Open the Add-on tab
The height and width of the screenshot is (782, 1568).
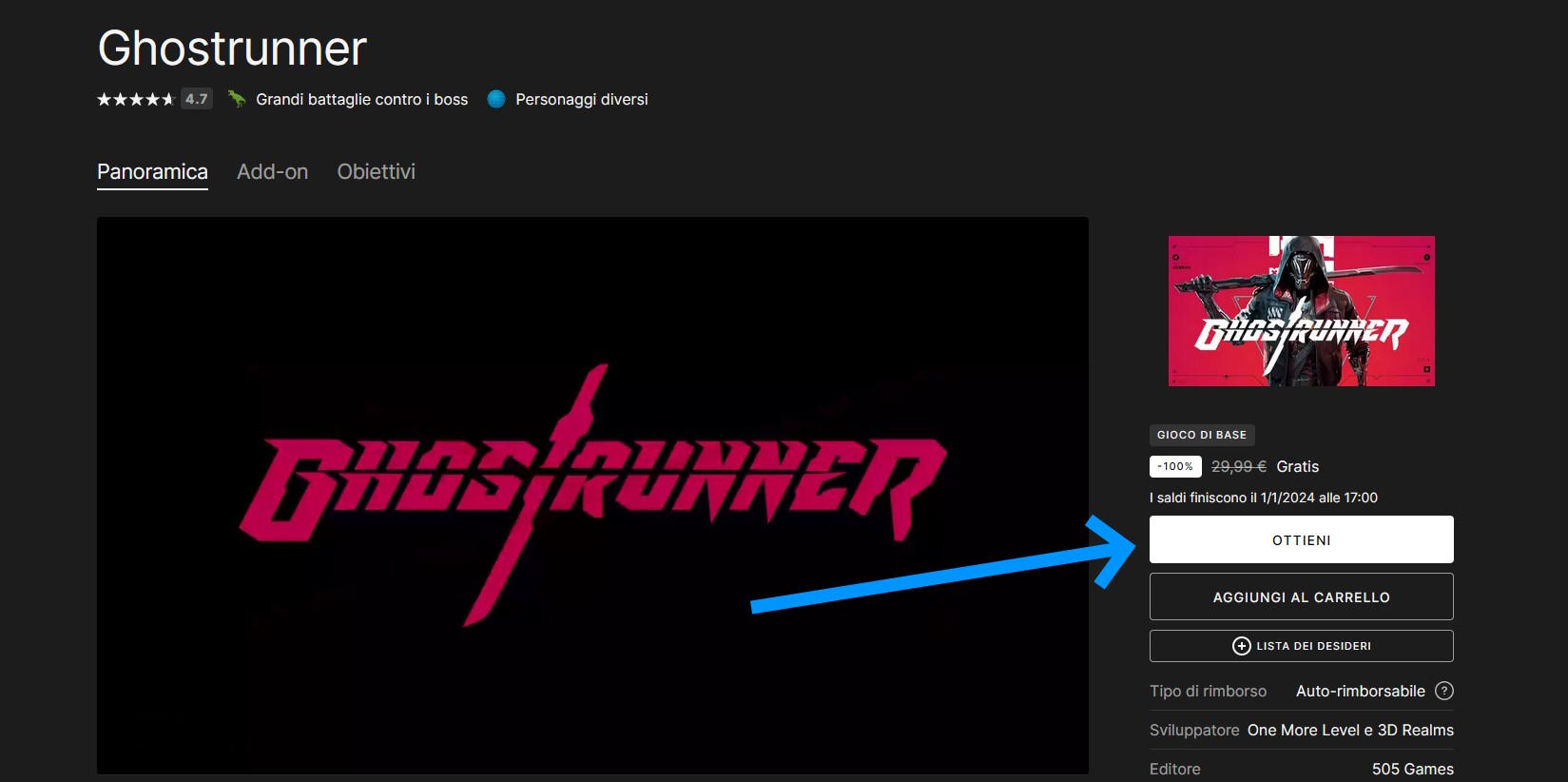click(272, 172)
